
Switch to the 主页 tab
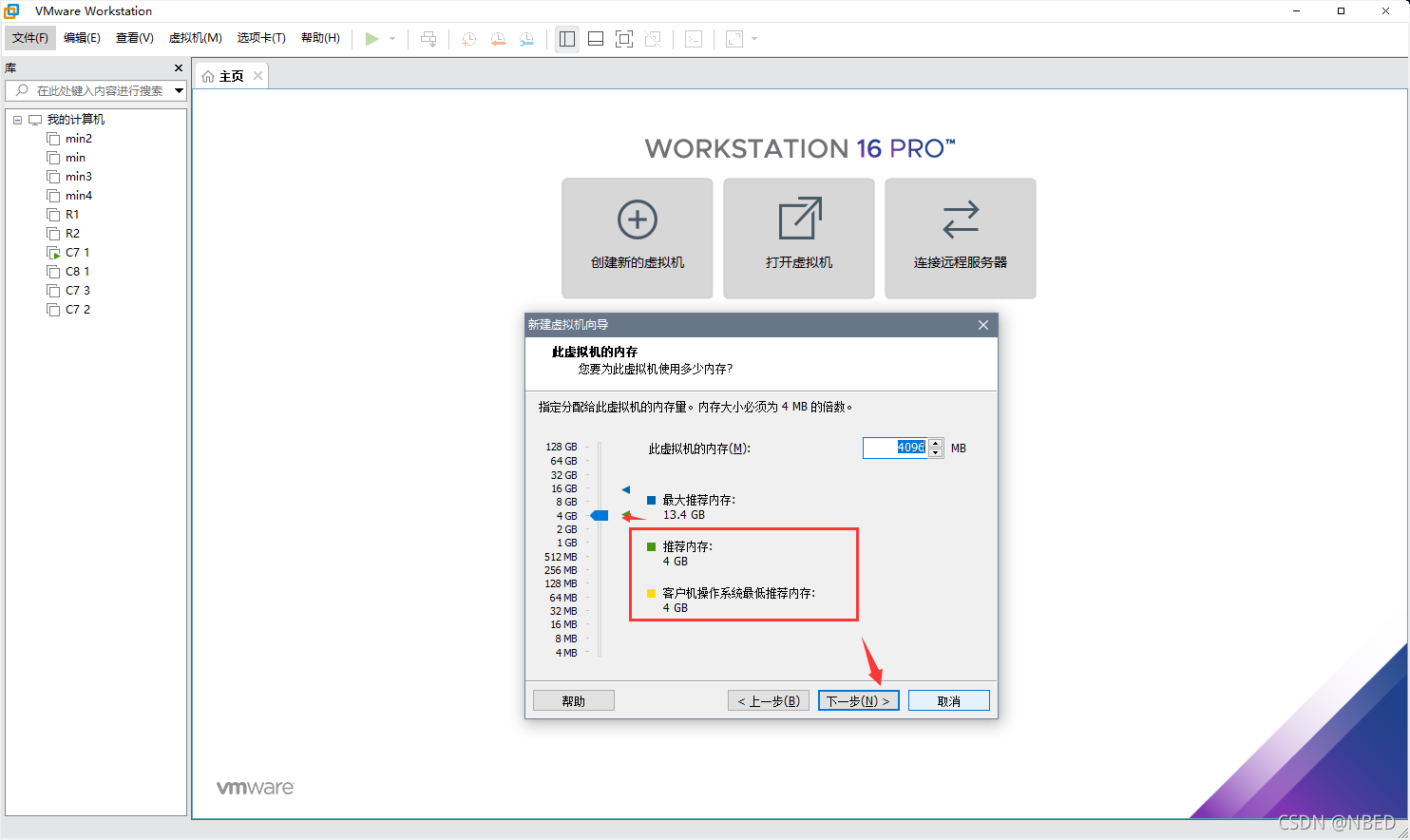(231, 76)
